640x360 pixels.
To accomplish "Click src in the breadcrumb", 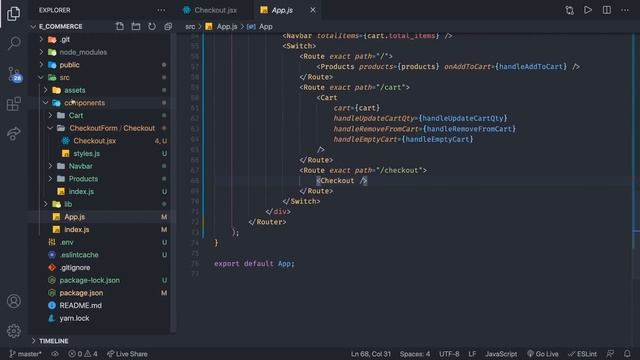I will coord(190,27).
